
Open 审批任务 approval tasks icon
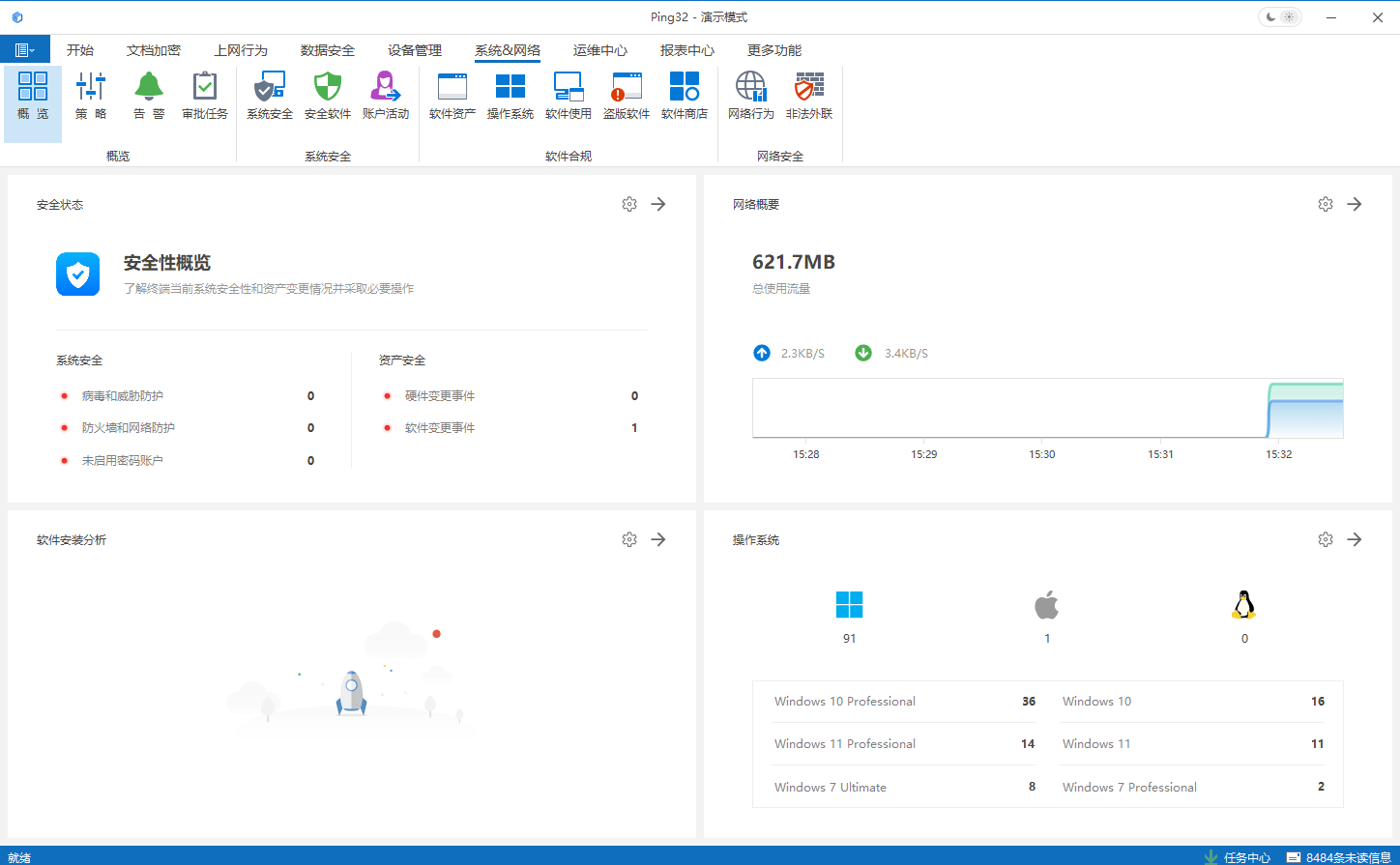(205, 96)
